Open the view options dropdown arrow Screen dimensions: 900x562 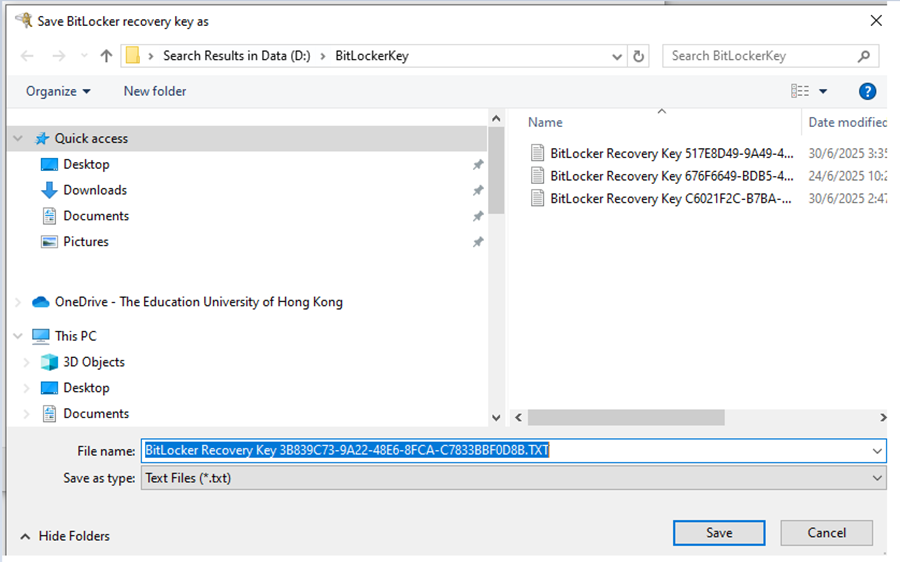[823, 91]
